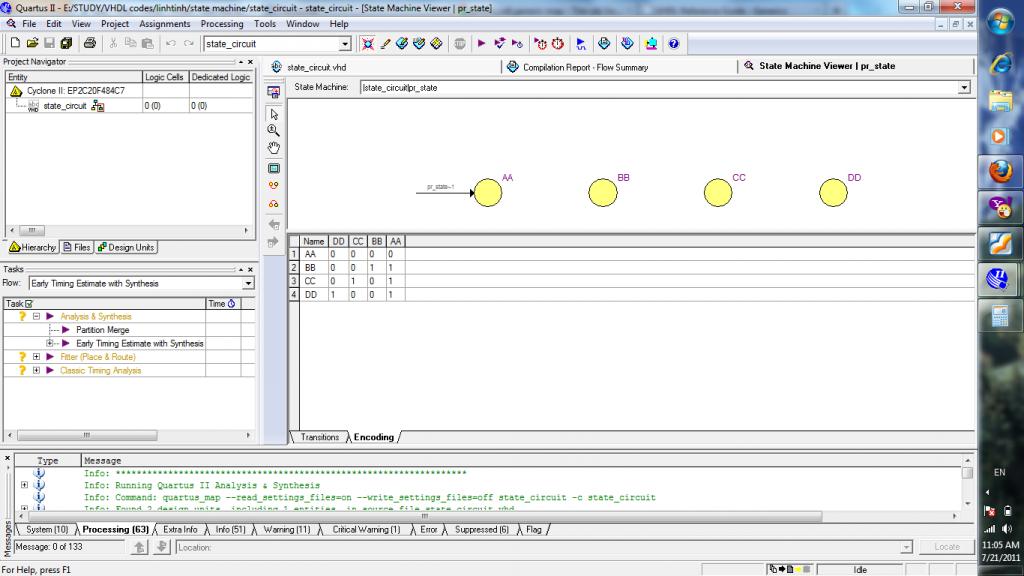
Task: Open the help icon in toolbar
Action: click(x=673, y=44)
